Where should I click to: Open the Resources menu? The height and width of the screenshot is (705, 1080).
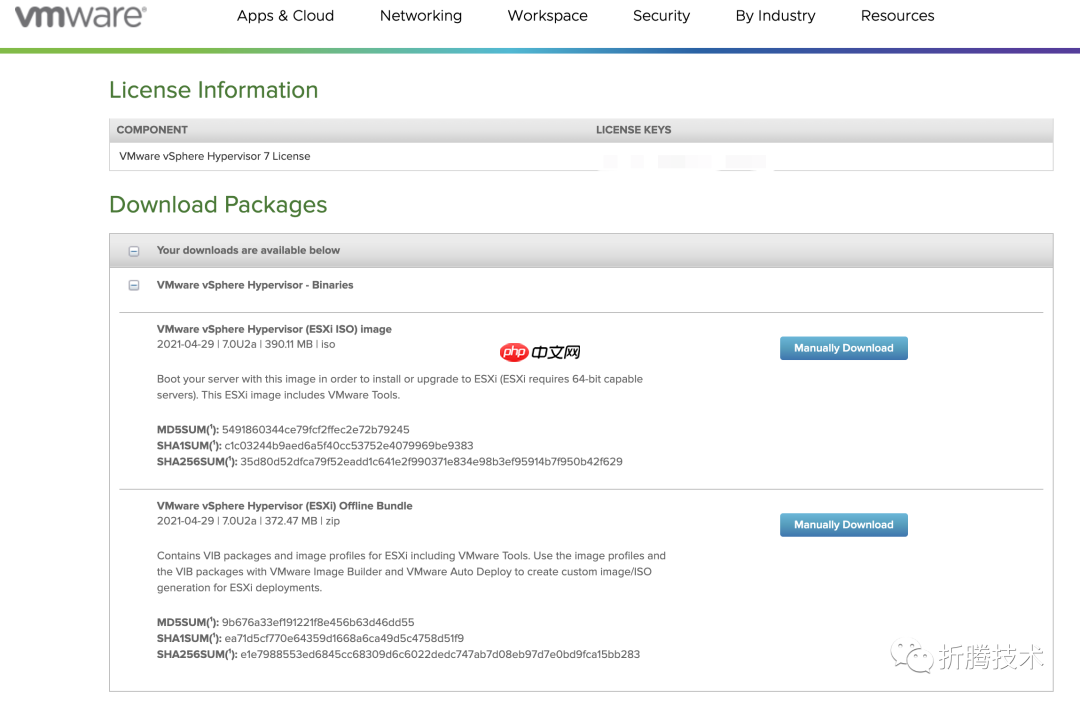(x=897, y=16)
